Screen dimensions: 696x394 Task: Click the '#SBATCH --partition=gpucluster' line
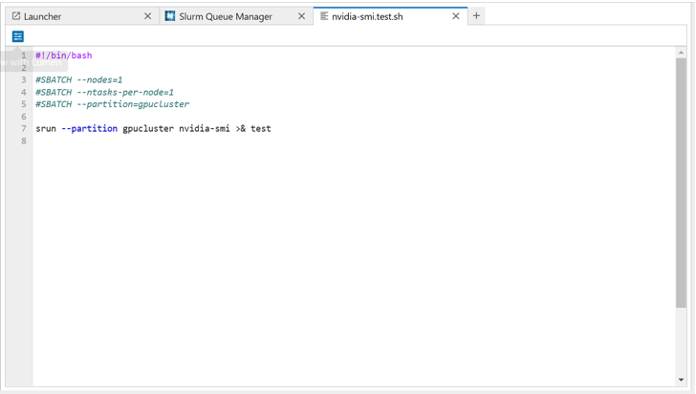coord(112,104)
